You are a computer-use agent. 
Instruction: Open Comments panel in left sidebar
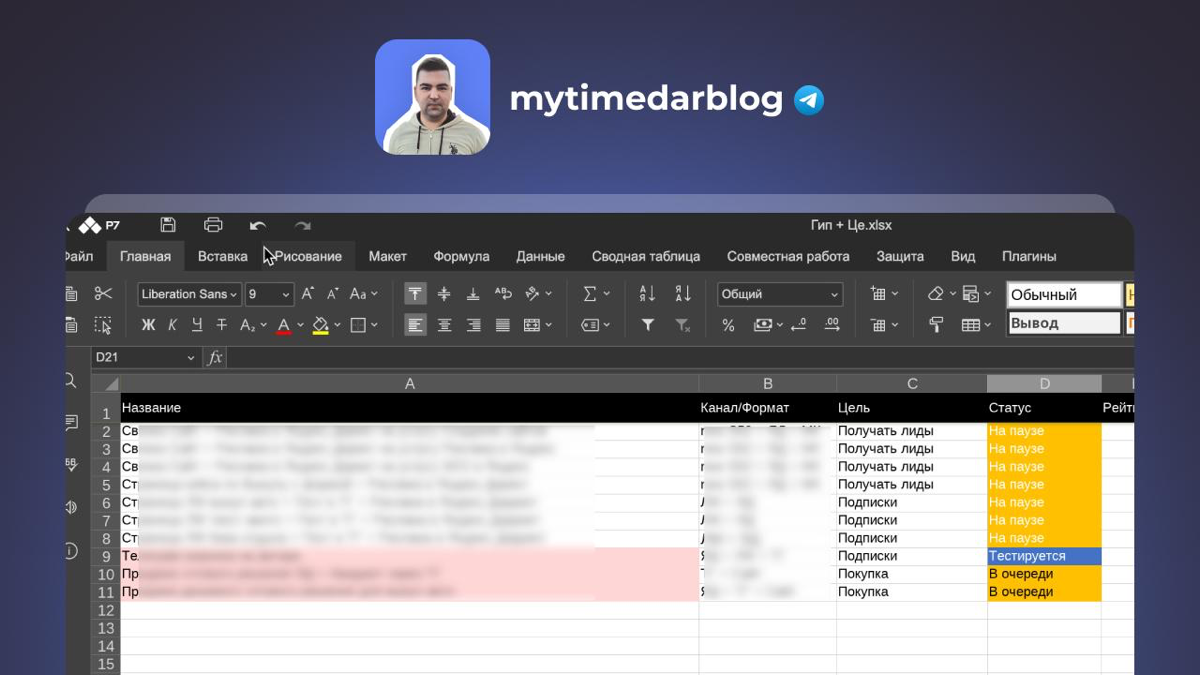point(71,423)
